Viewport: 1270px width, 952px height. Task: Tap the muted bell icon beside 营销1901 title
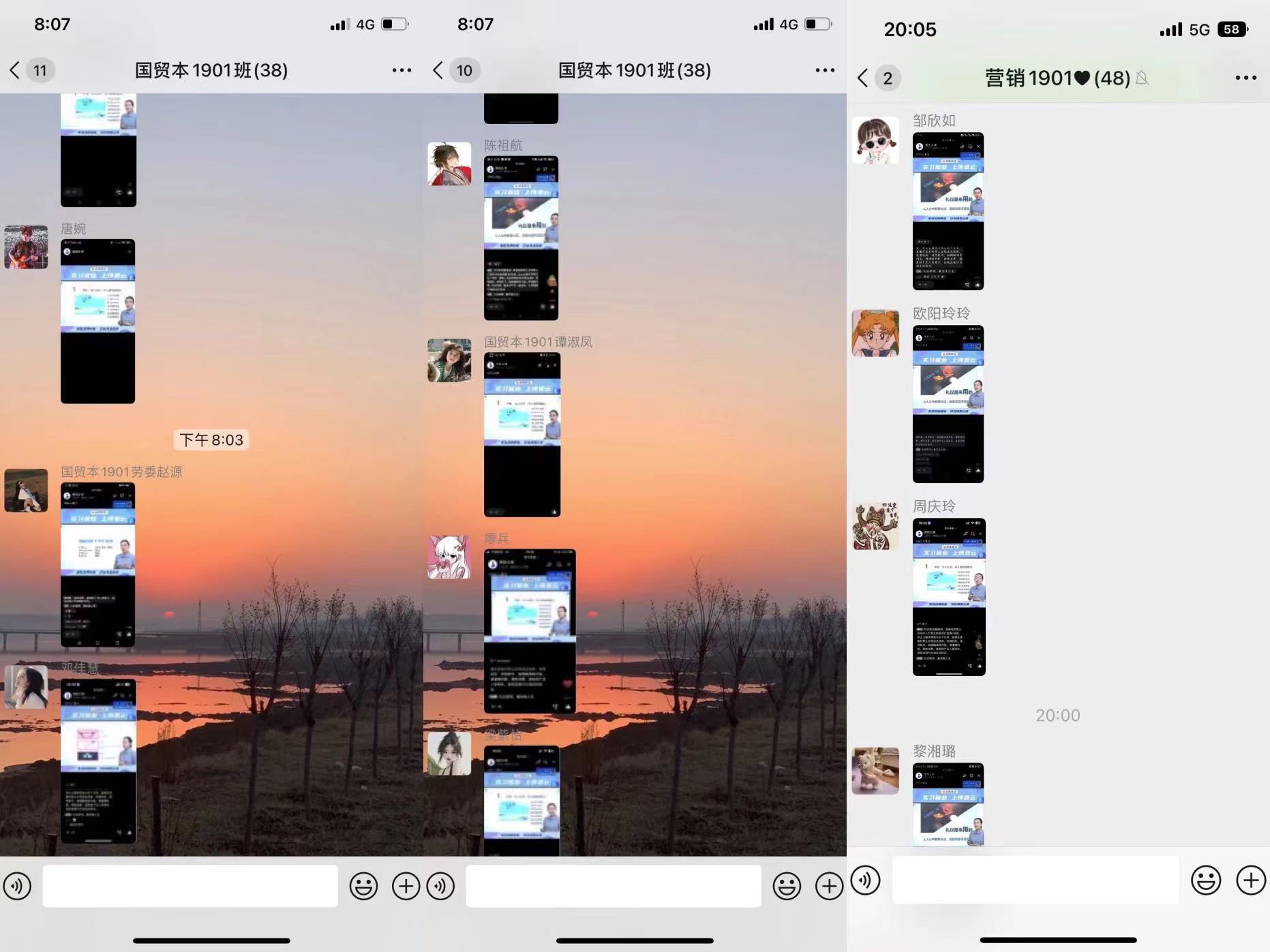1143,78
